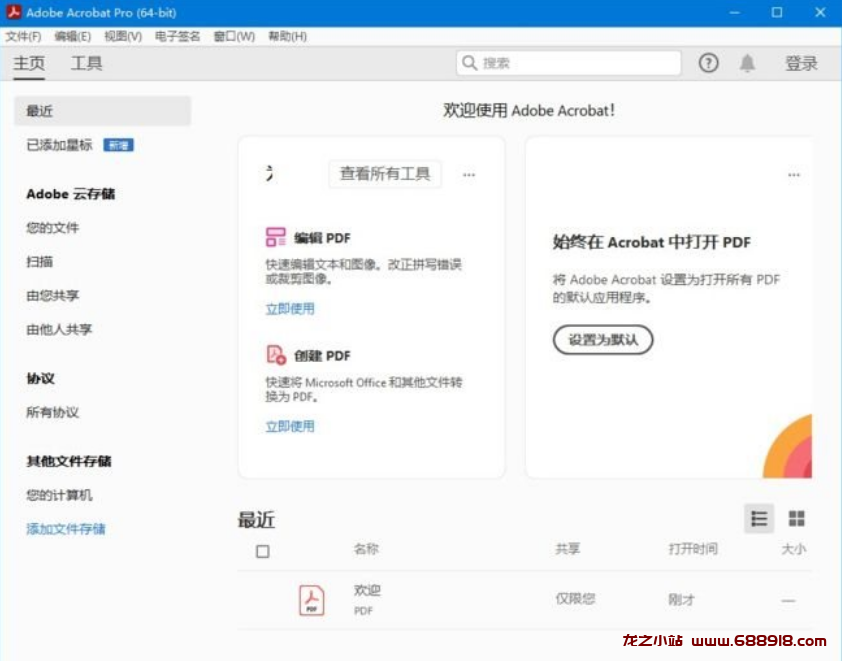The width and height of the screenshot is (842, 661).
Task: Click the 设置为默认 button
Action: (603, 339)
